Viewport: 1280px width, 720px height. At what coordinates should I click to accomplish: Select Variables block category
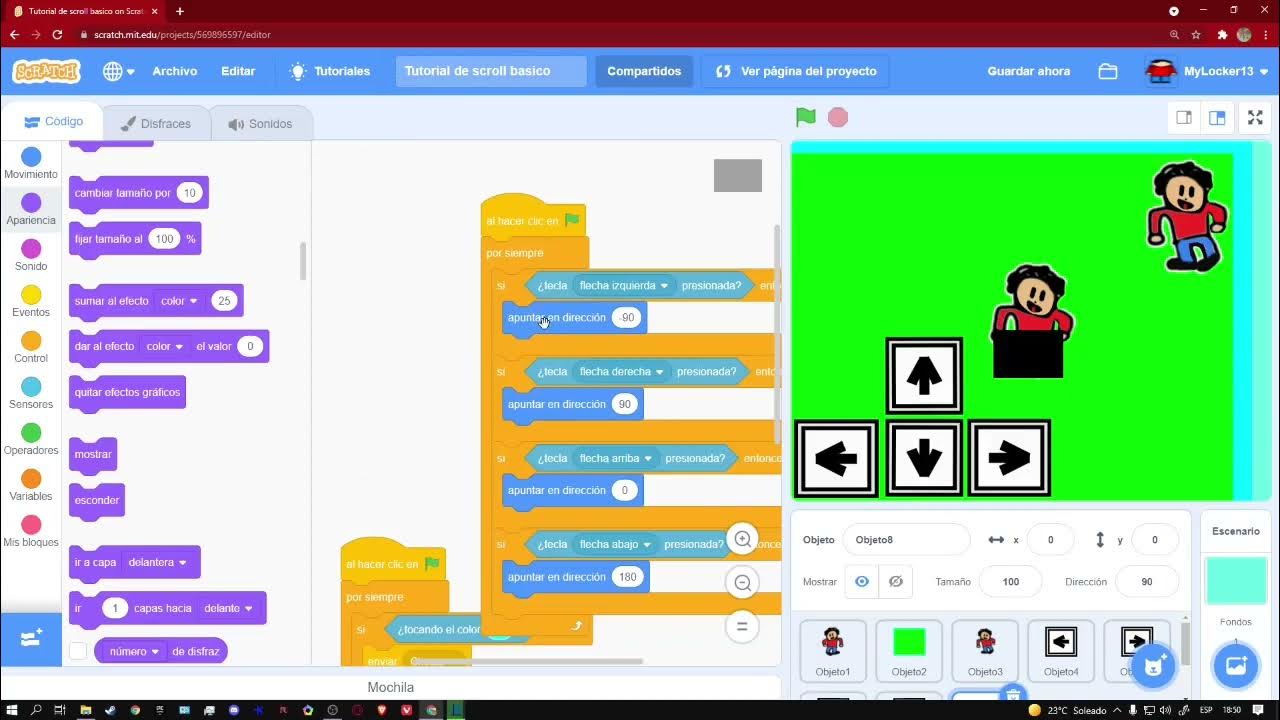pos(31,486)
